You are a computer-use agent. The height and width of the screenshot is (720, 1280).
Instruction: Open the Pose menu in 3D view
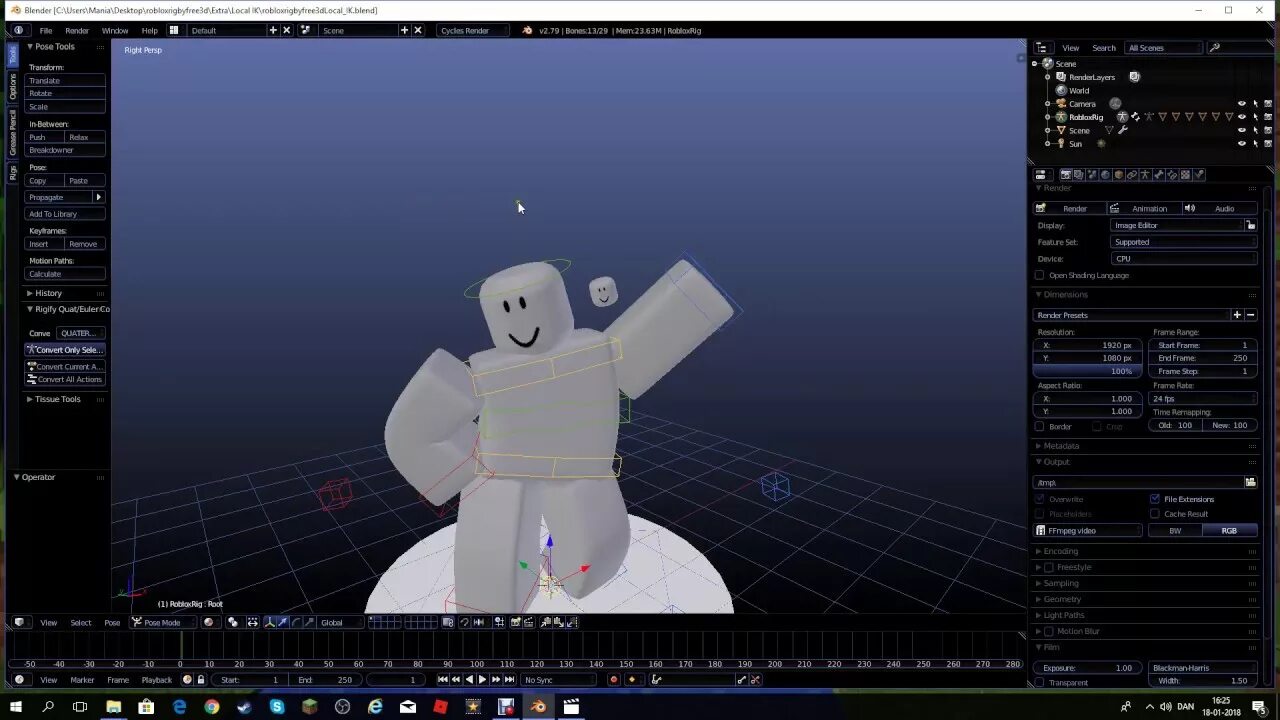pos(112,622)
